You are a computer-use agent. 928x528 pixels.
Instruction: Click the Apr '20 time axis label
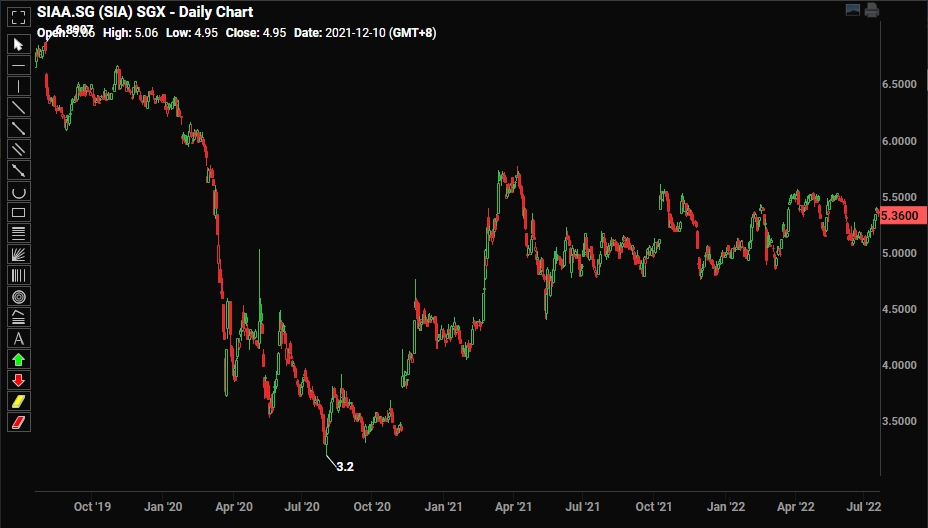point(234,507)
